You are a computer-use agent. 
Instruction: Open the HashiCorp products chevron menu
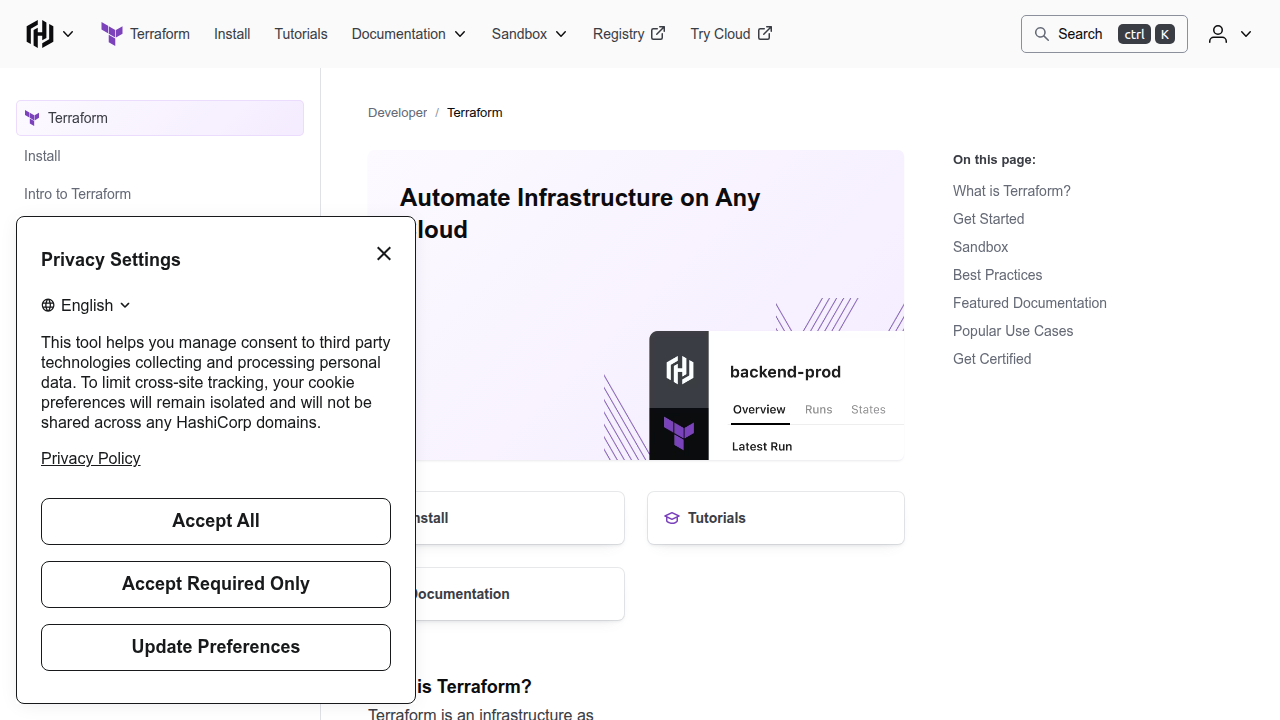[68, 34]
